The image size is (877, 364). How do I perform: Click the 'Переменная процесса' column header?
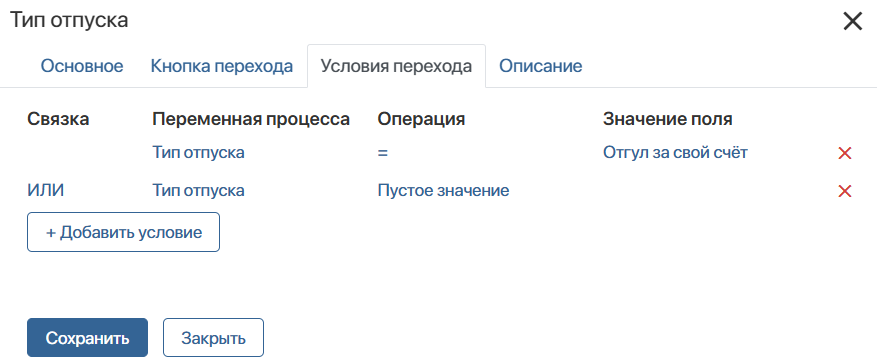[x=251, y=119]
